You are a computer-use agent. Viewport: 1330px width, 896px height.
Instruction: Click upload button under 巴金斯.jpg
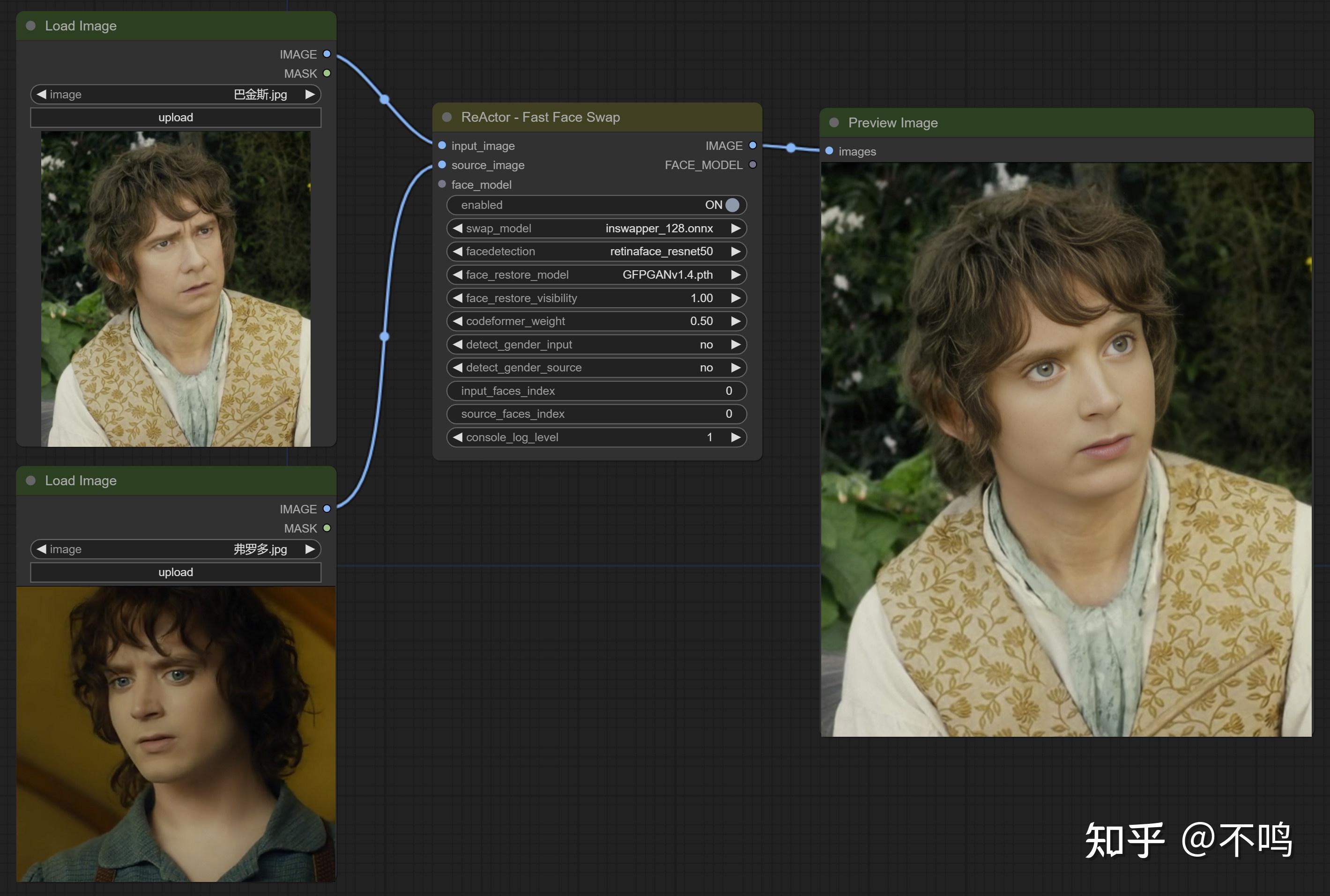tap(176, 118)
